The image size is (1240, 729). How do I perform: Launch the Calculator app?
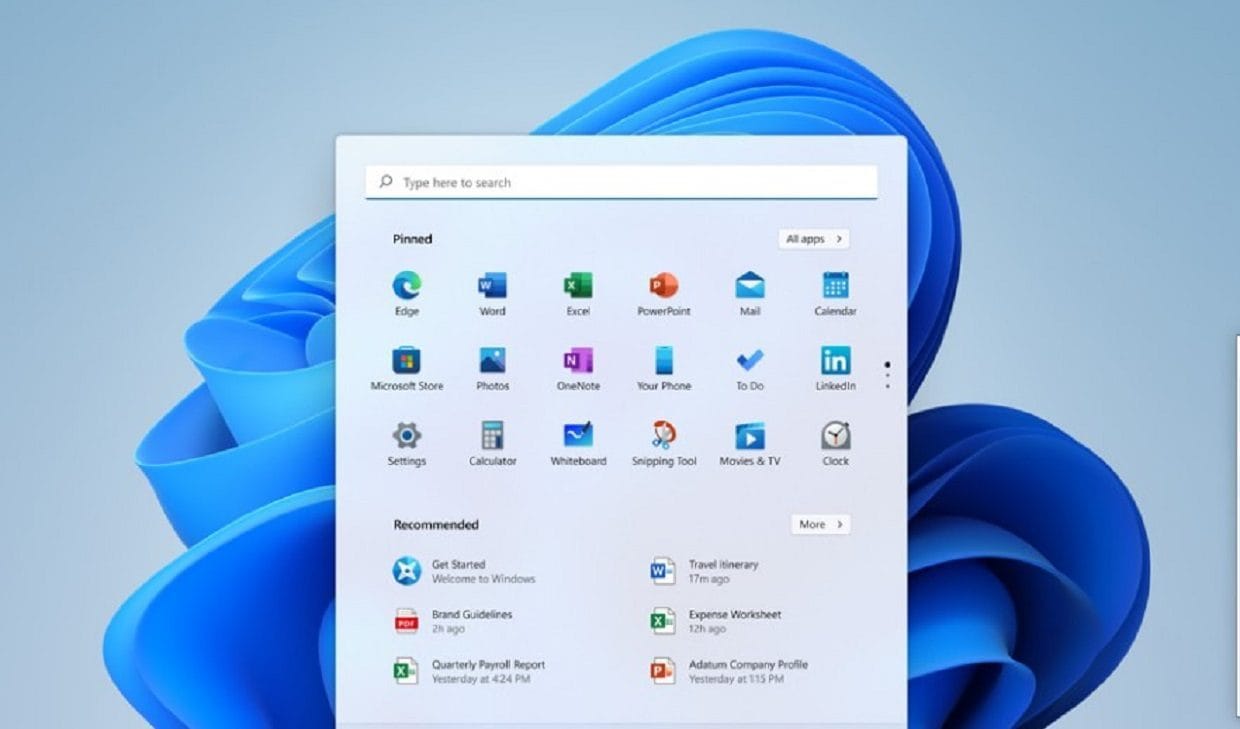[x=492, y=444]
